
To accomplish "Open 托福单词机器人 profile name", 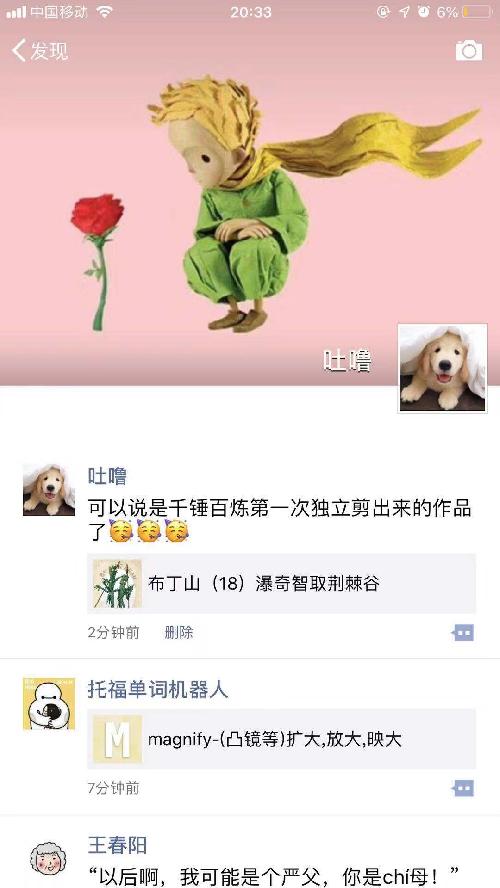I will 158,689.
